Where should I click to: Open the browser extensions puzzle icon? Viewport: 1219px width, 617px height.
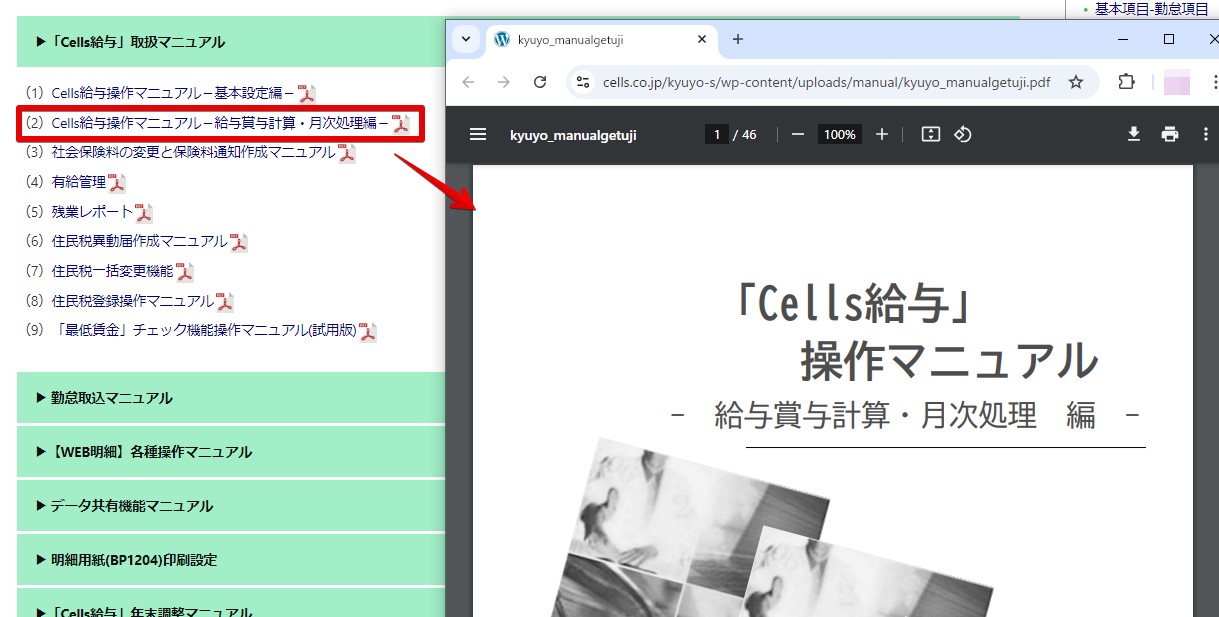(x=1126, y=82)
